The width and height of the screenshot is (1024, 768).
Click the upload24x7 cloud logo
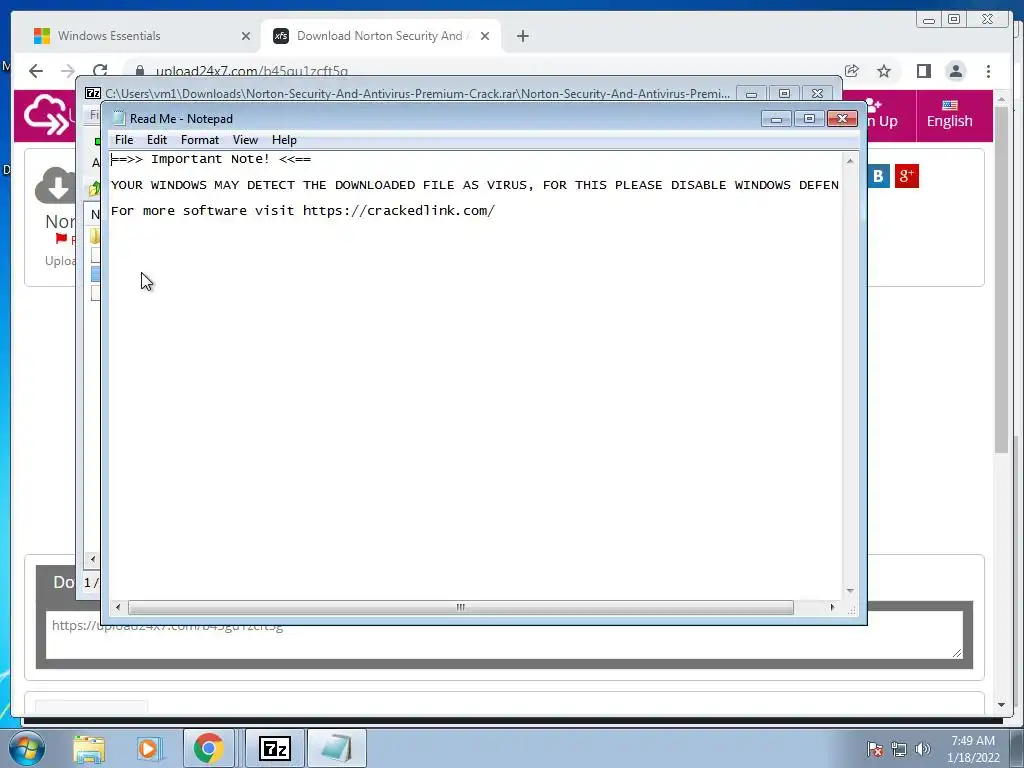click(x=46, y=115)
